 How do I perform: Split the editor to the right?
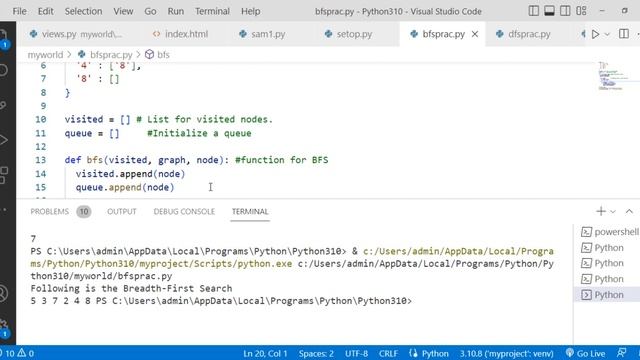click(624, 34)
